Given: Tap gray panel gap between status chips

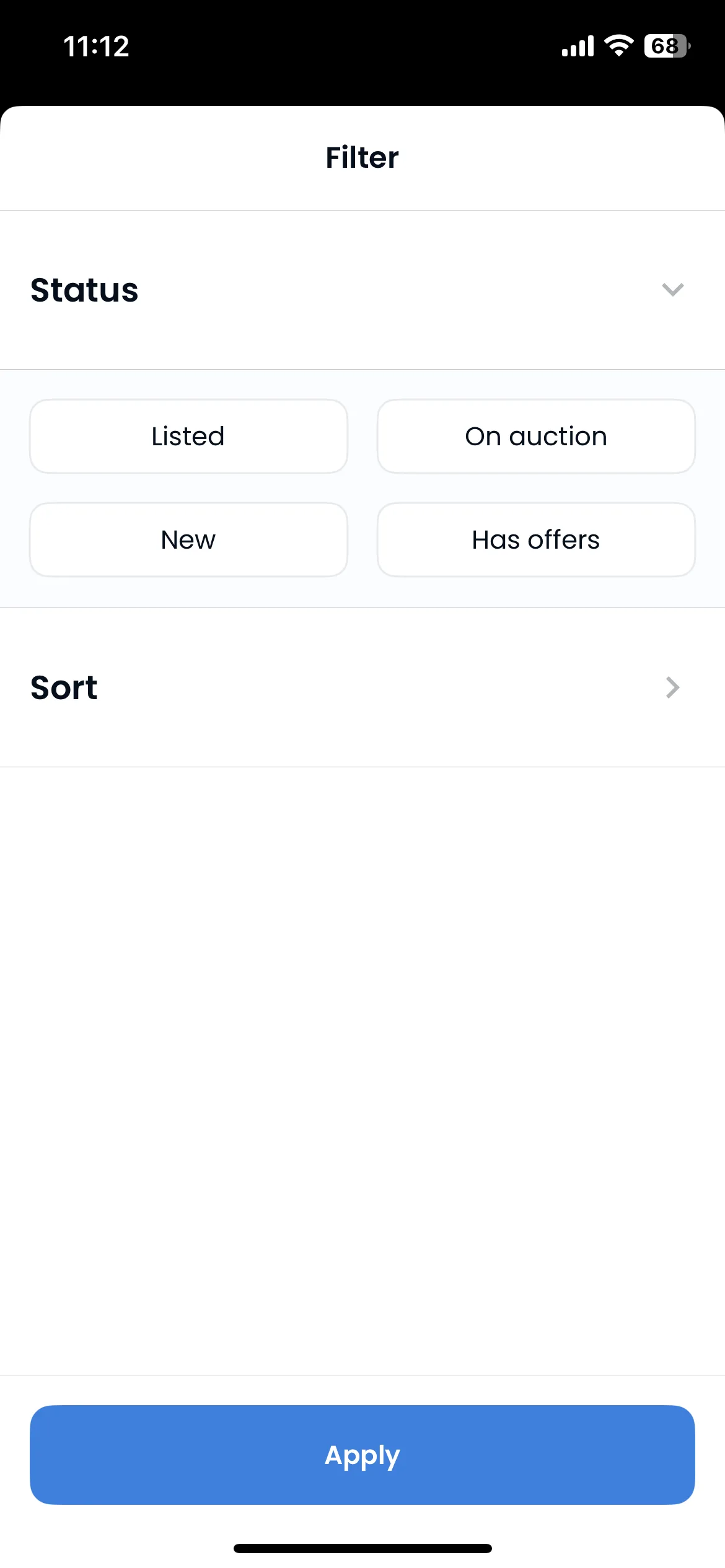Looking at the screenshot, I should [362, 488].
